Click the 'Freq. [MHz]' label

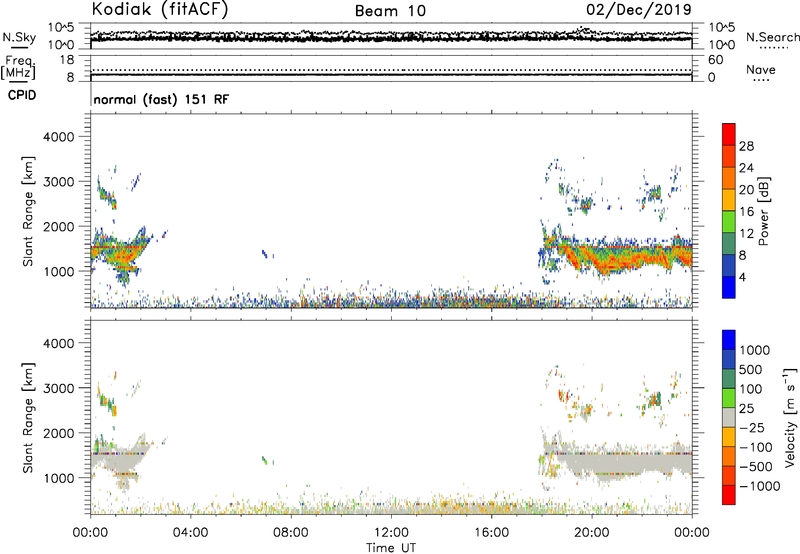(x=19, y=68)
